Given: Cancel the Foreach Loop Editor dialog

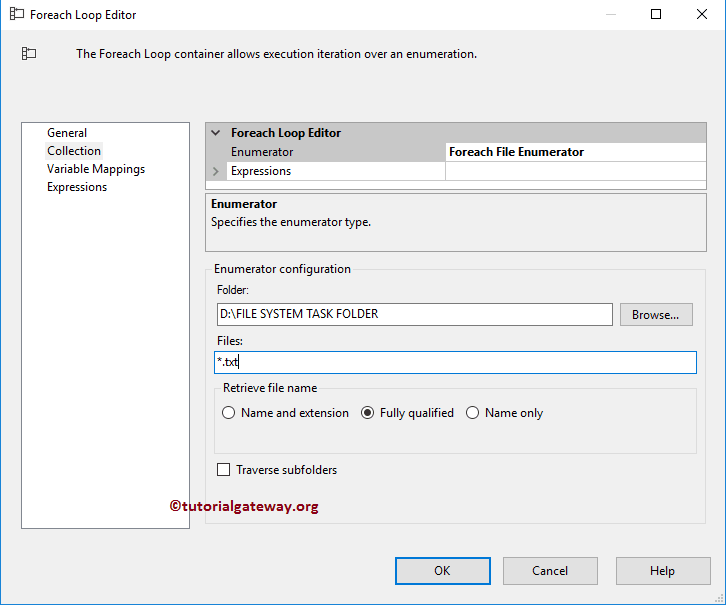Looking at the screenshot, I should (550, 571).
